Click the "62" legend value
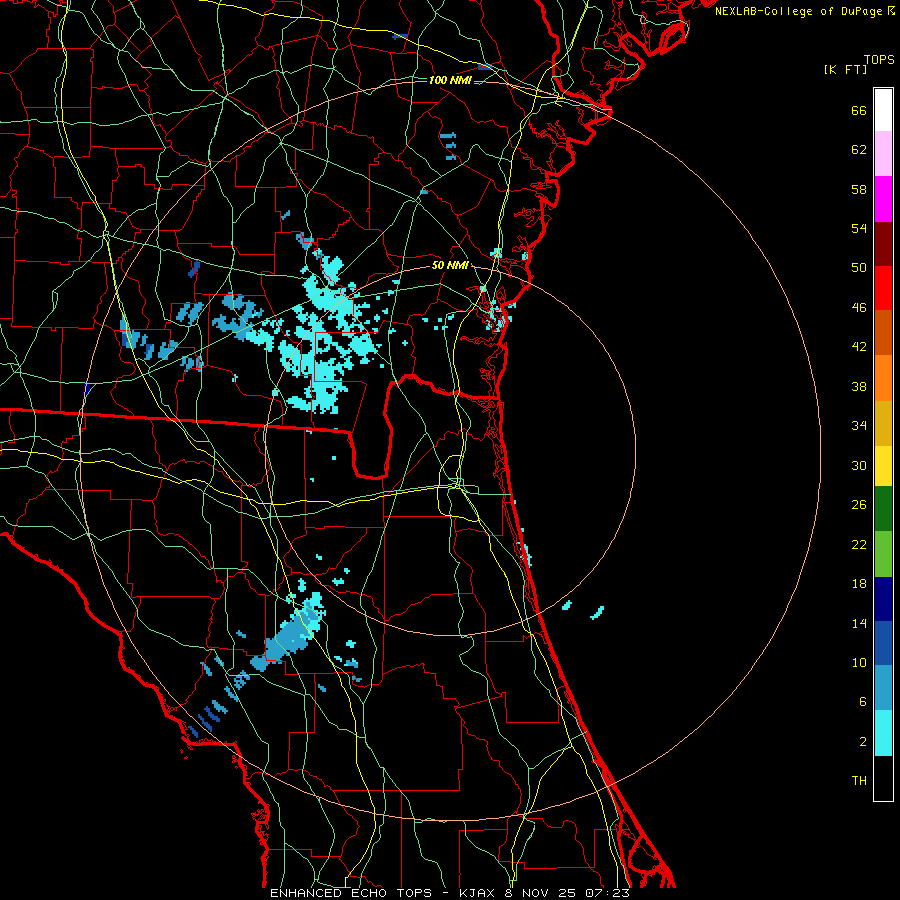This screenshot has height=900, width=900. click(859, 150)
